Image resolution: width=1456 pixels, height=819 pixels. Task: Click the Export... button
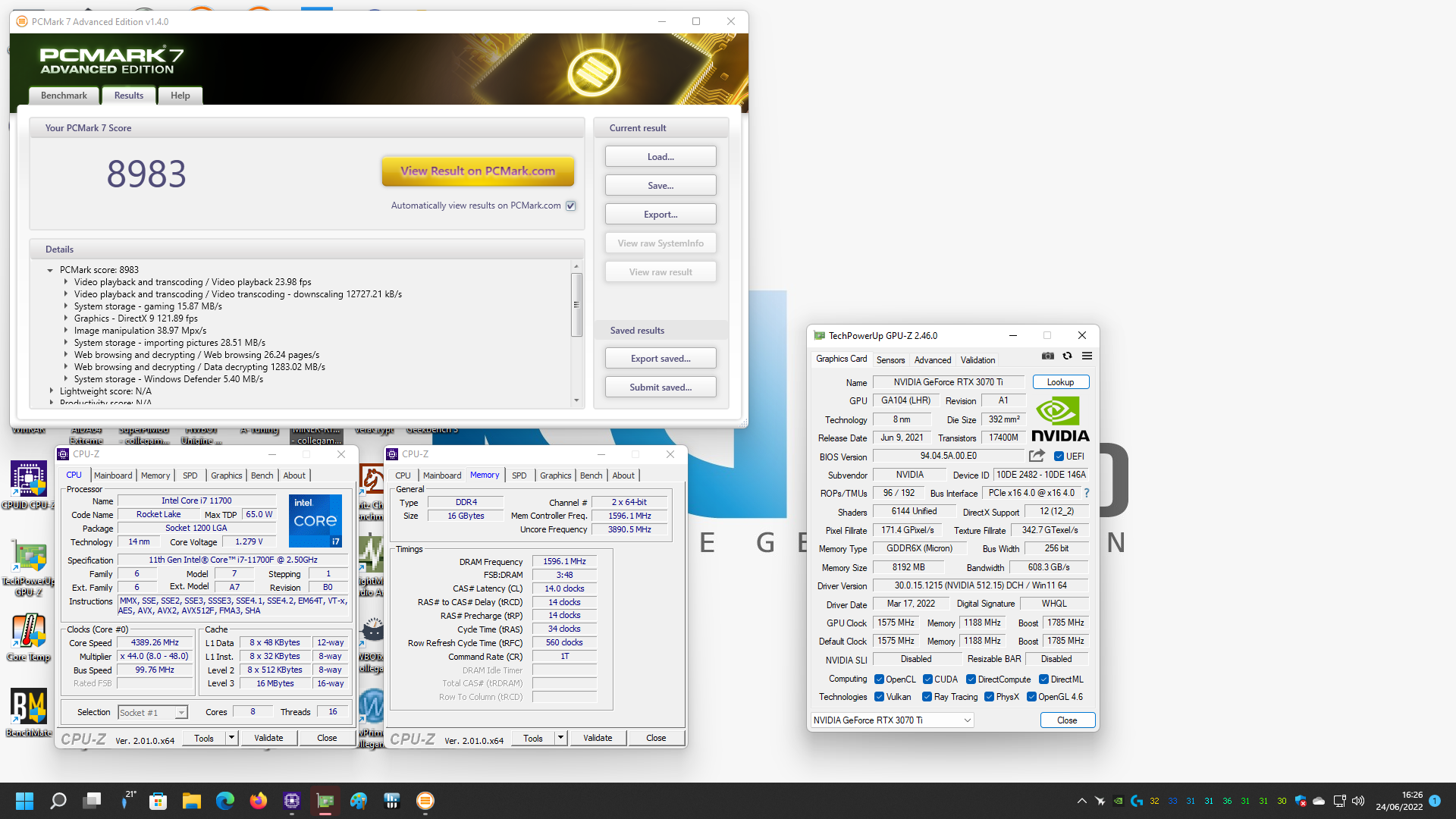(661, 215)
